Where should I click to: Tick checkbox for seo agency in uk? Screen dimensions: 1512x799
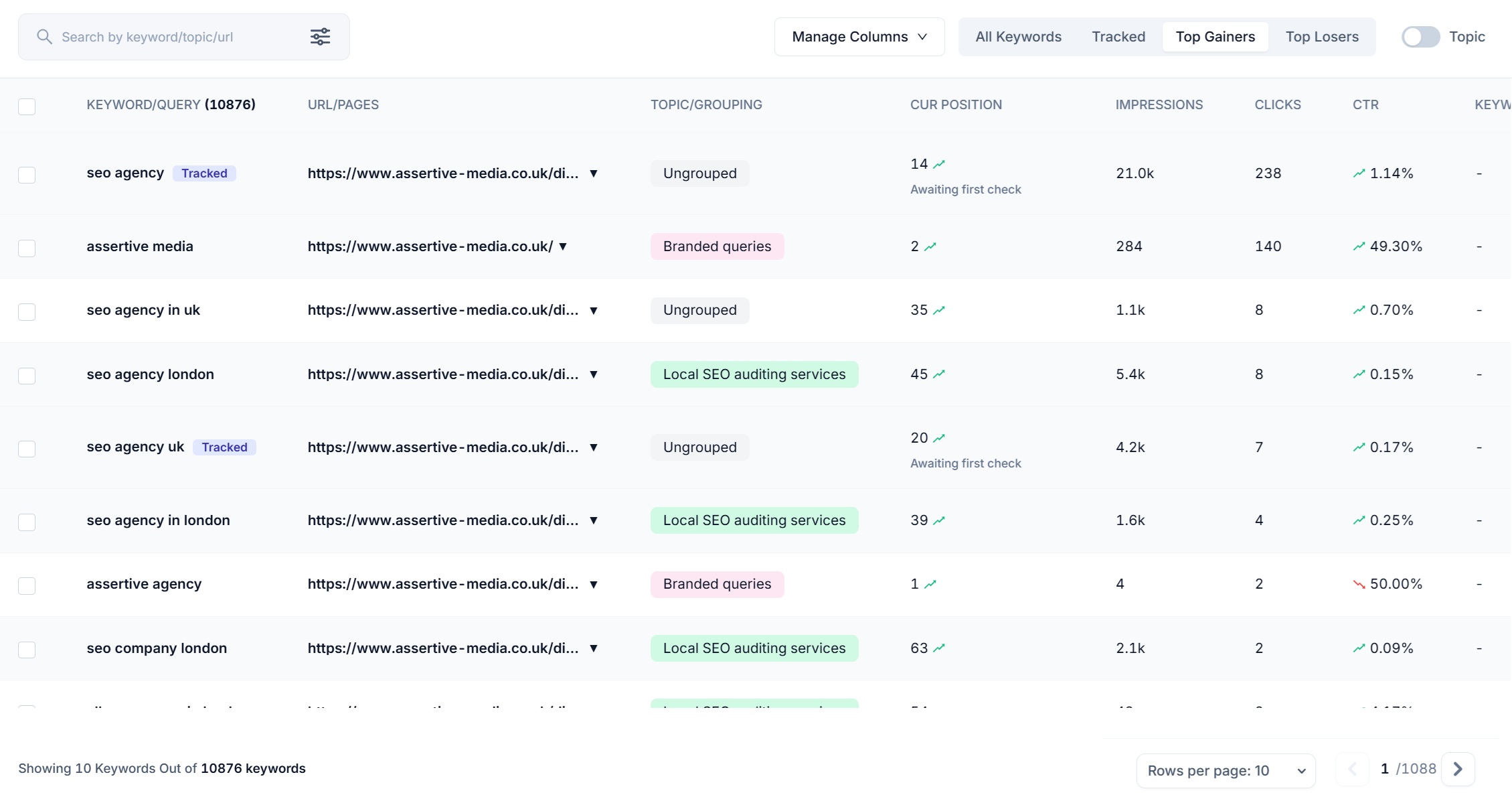pos(27,311)
